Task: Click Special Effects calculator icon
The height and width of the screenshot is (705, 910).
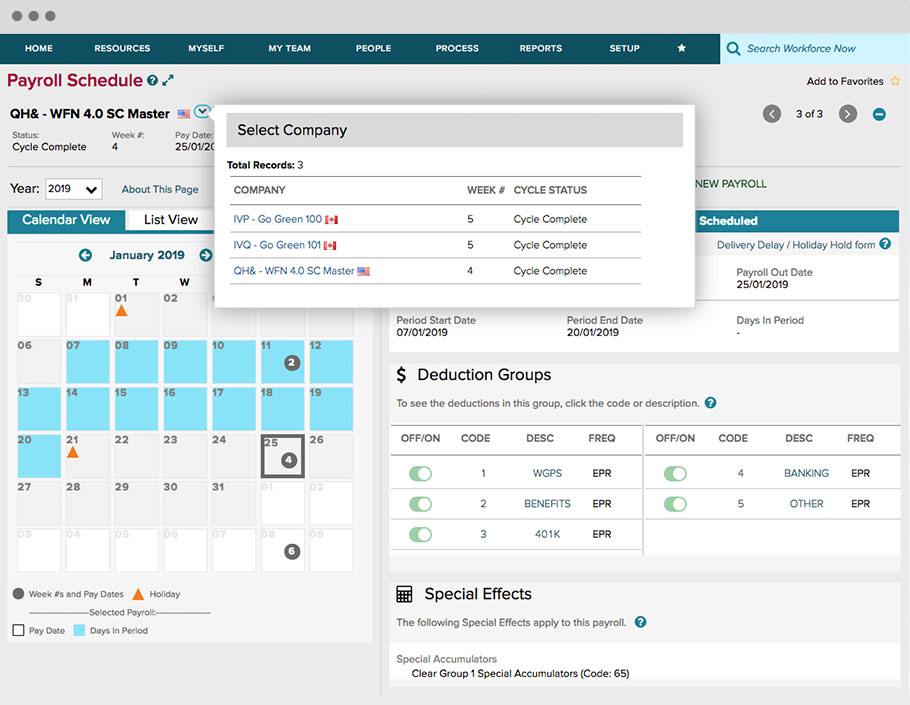Action: click(x=404, y=594)
